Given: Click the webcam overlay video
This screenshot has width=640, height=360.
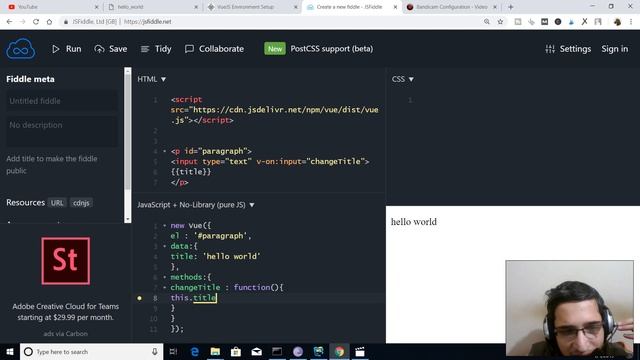Looking at the screenshot, I should pyautogui.click(x=569, y=308).
